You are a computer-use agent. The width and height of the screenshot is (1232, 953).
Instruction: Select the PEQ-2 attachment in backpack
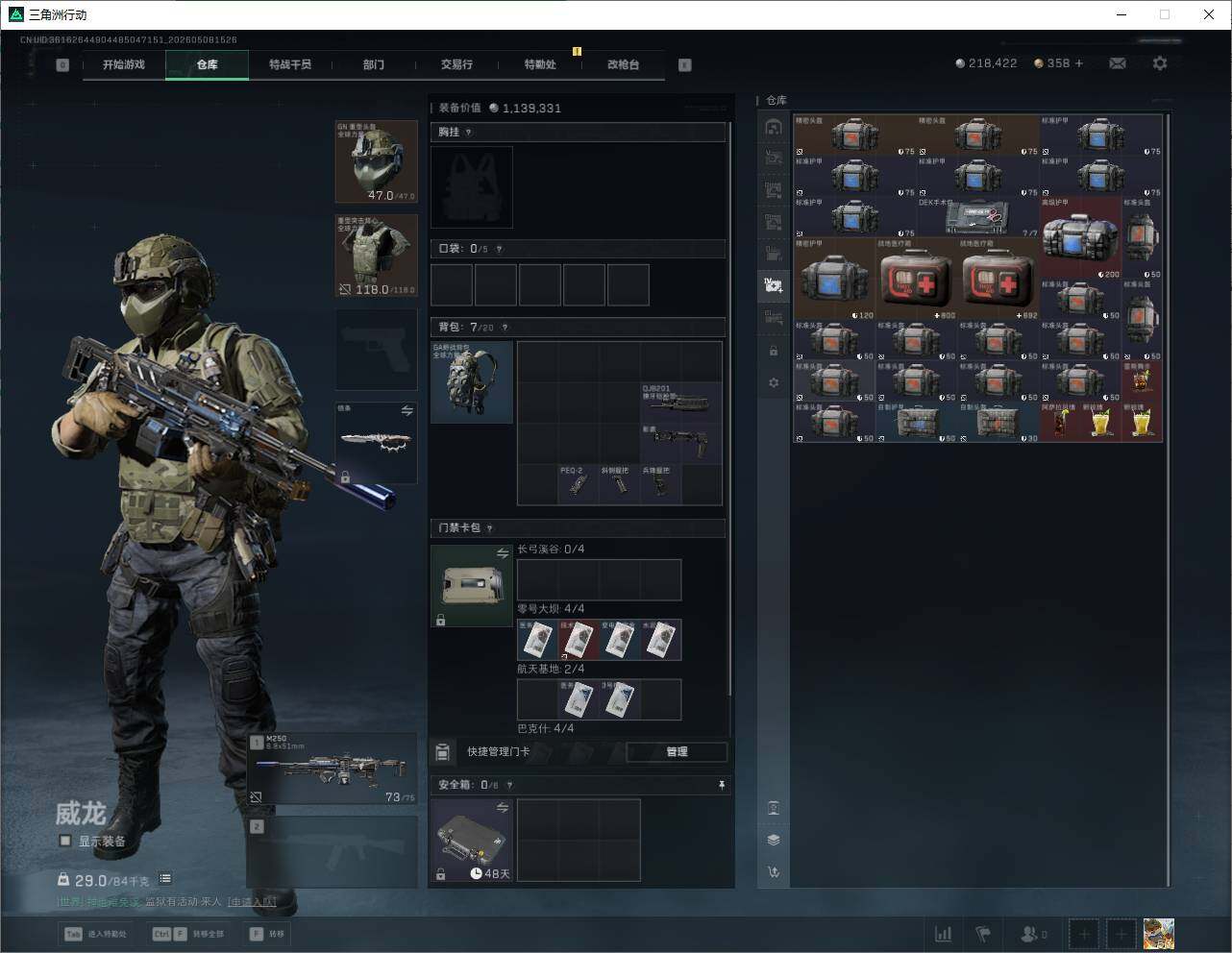(x=578, y=485)
